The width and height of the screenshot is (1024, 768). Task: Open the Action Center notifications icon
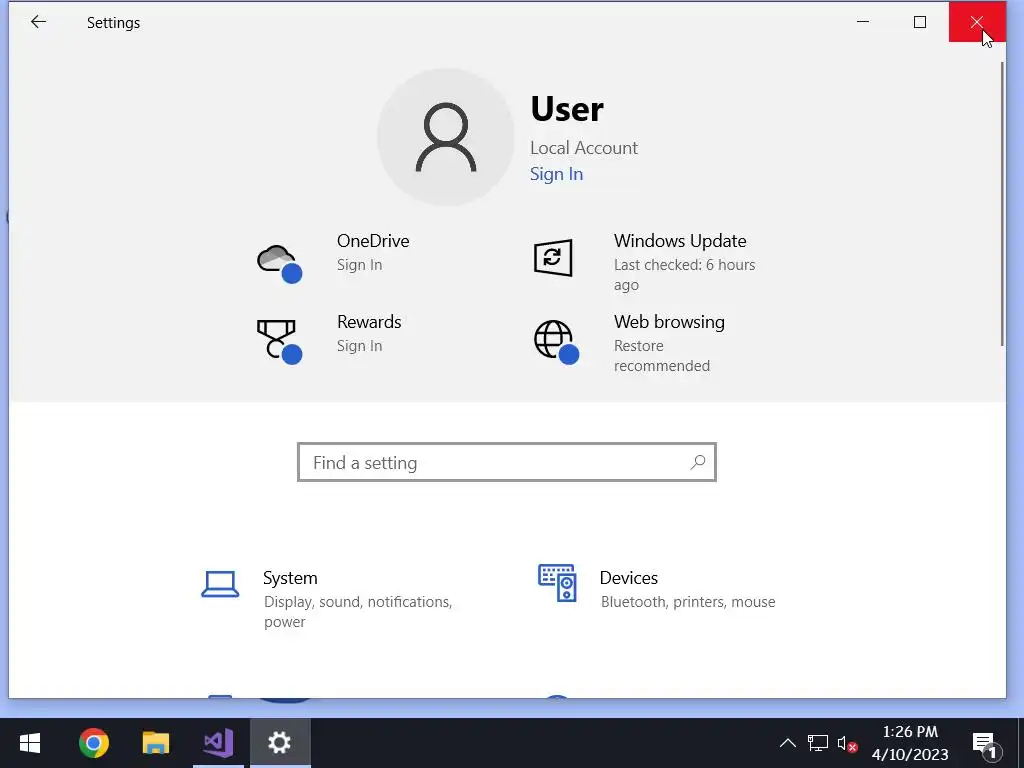(x=985, y=744)
